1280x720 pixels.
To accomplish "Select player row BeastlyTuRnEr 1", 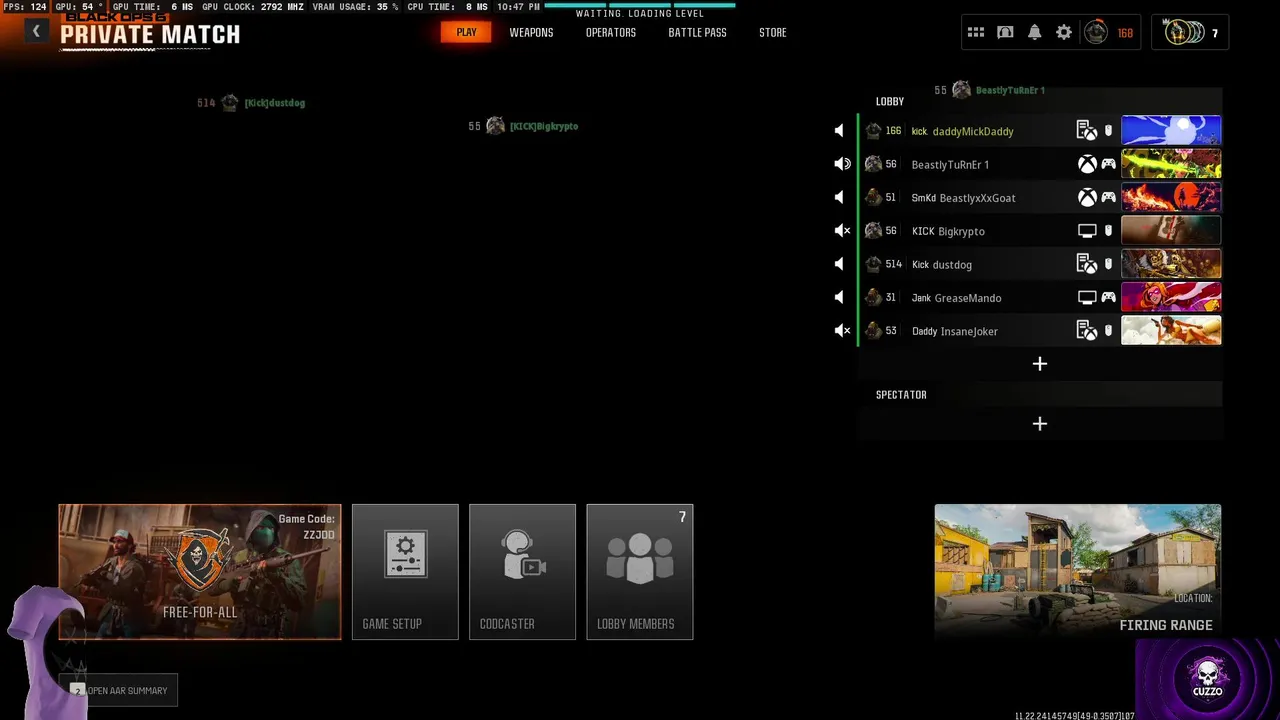I will coord(1040,164).
